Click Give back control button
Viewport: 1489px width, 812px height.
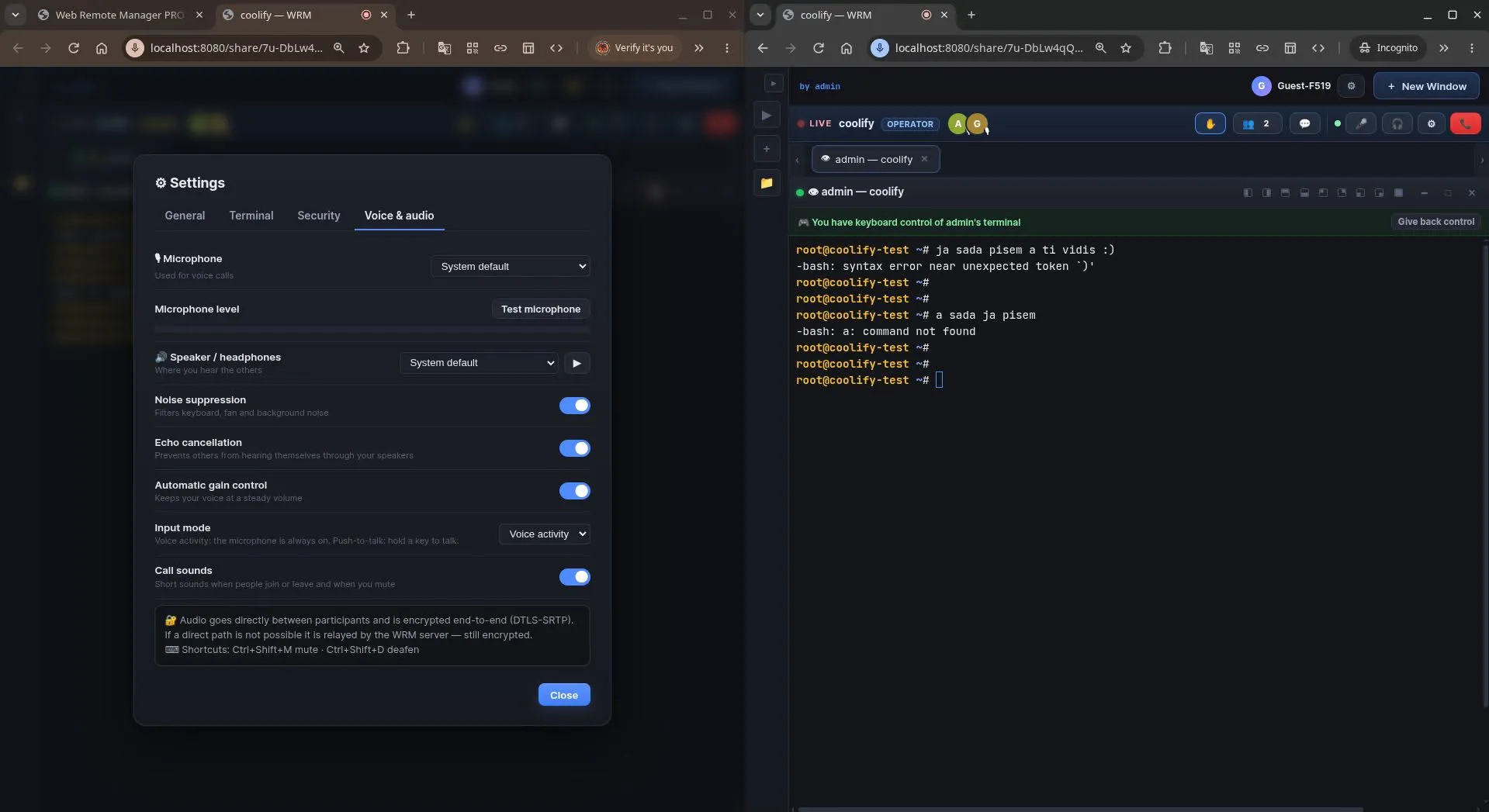point(1436,222)
